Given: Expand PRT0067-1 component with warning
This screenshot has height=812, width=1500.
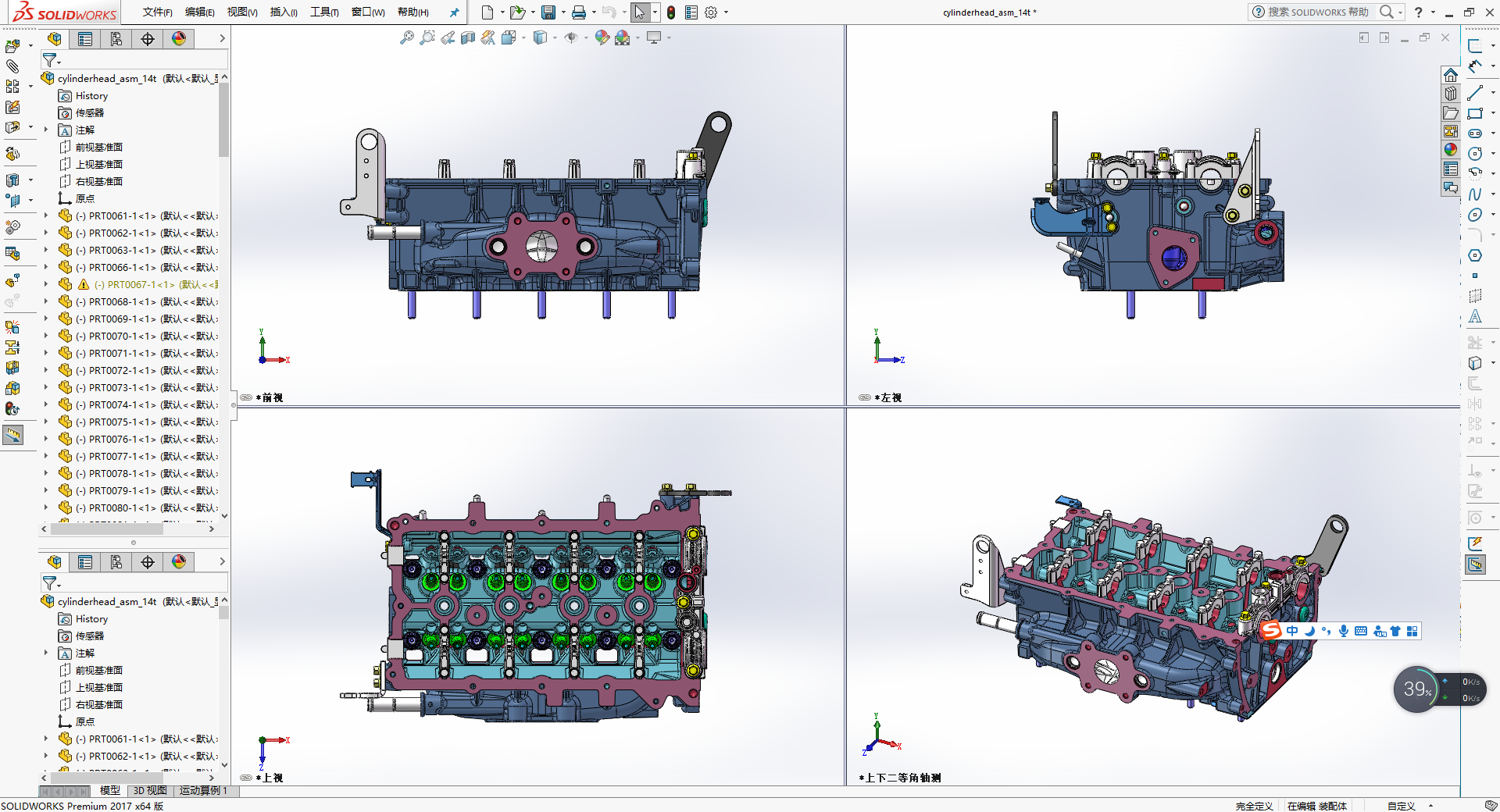Looking at the screenshot, I should point(46,284).
